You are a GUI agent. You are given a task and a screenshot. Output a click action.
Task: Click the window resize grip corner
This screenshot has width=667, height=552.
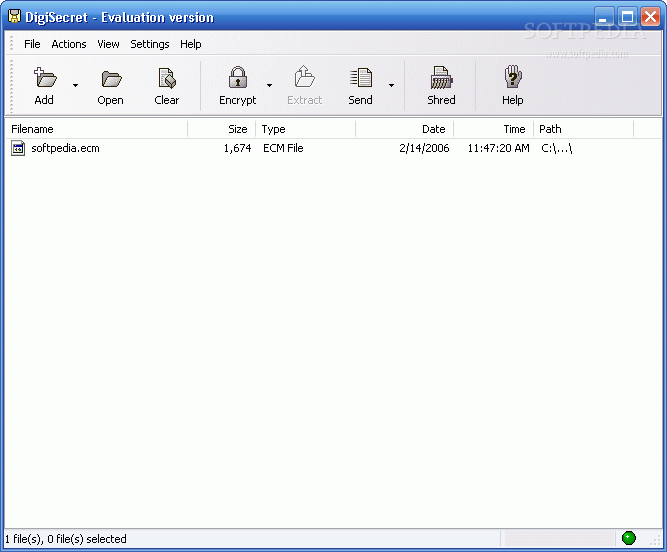pyautogui.click(x=655, y=540)
